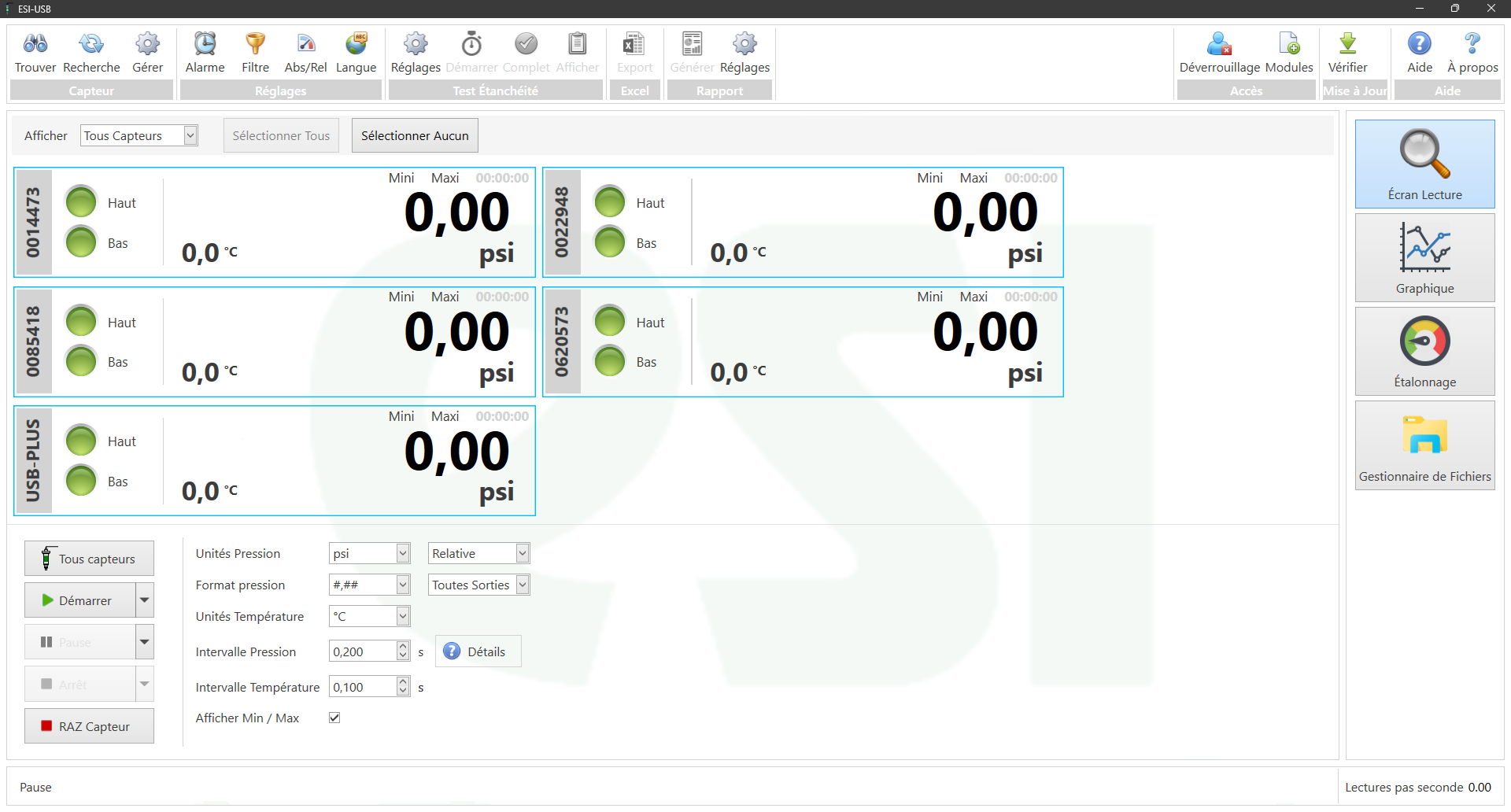
Task: Toggle Haut indicator of USB-PLUS sensor
Action: point(81,441)
